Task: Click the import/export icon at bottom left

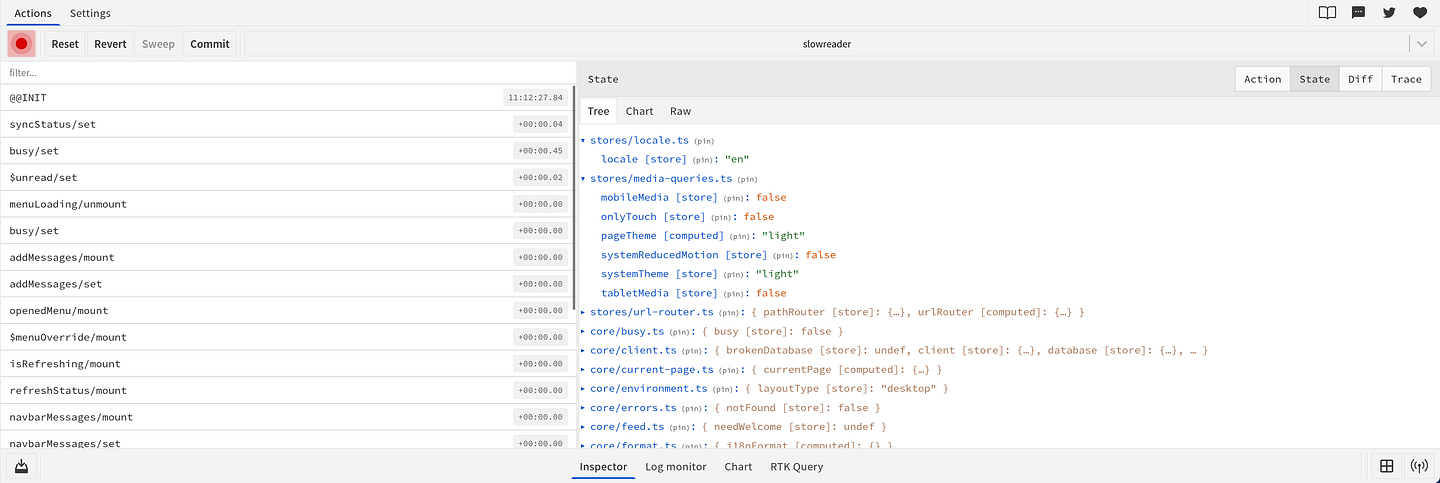Action: click(21, 466)
